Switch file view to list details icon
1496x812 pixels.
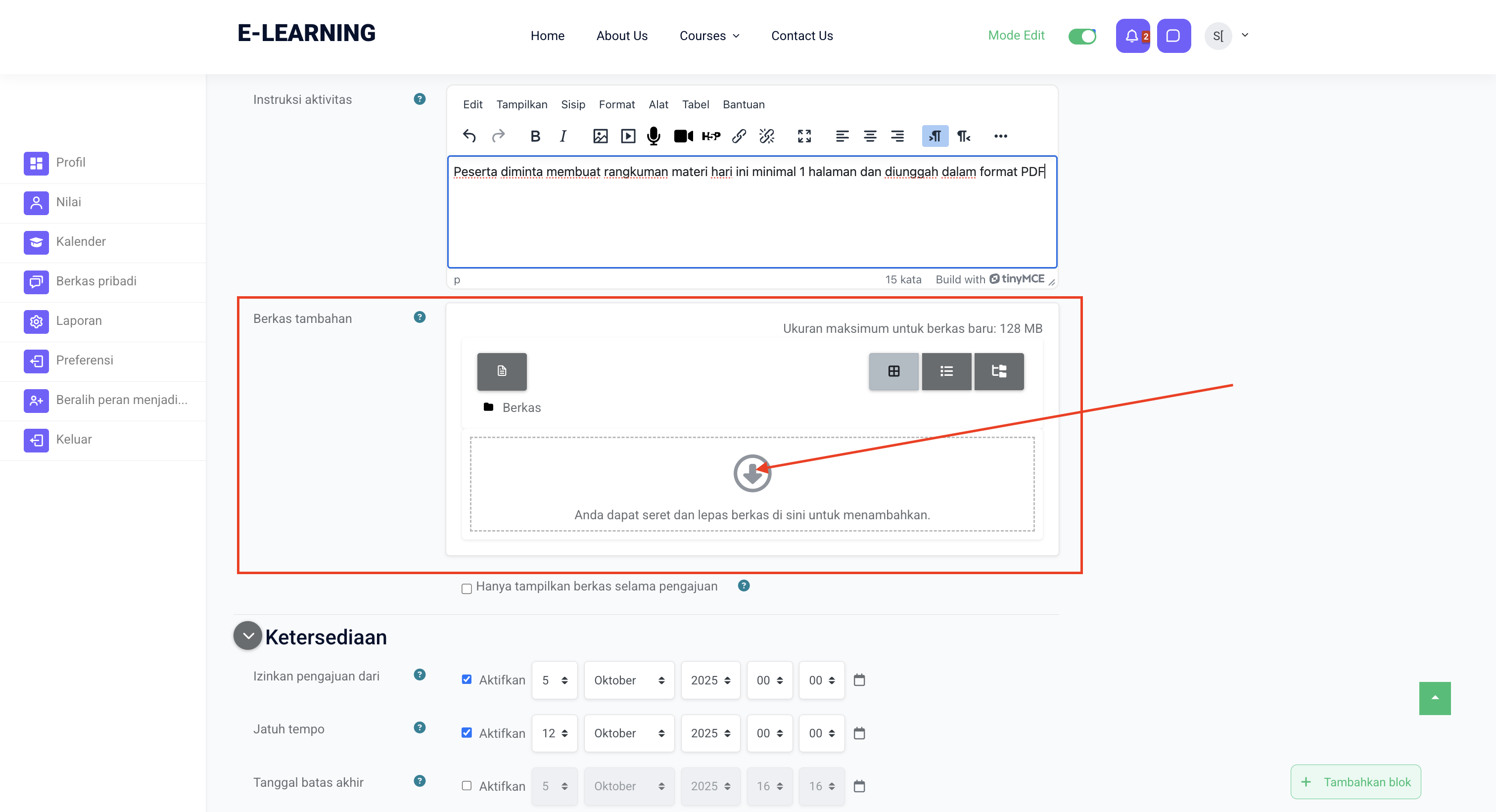coord(946,371)
